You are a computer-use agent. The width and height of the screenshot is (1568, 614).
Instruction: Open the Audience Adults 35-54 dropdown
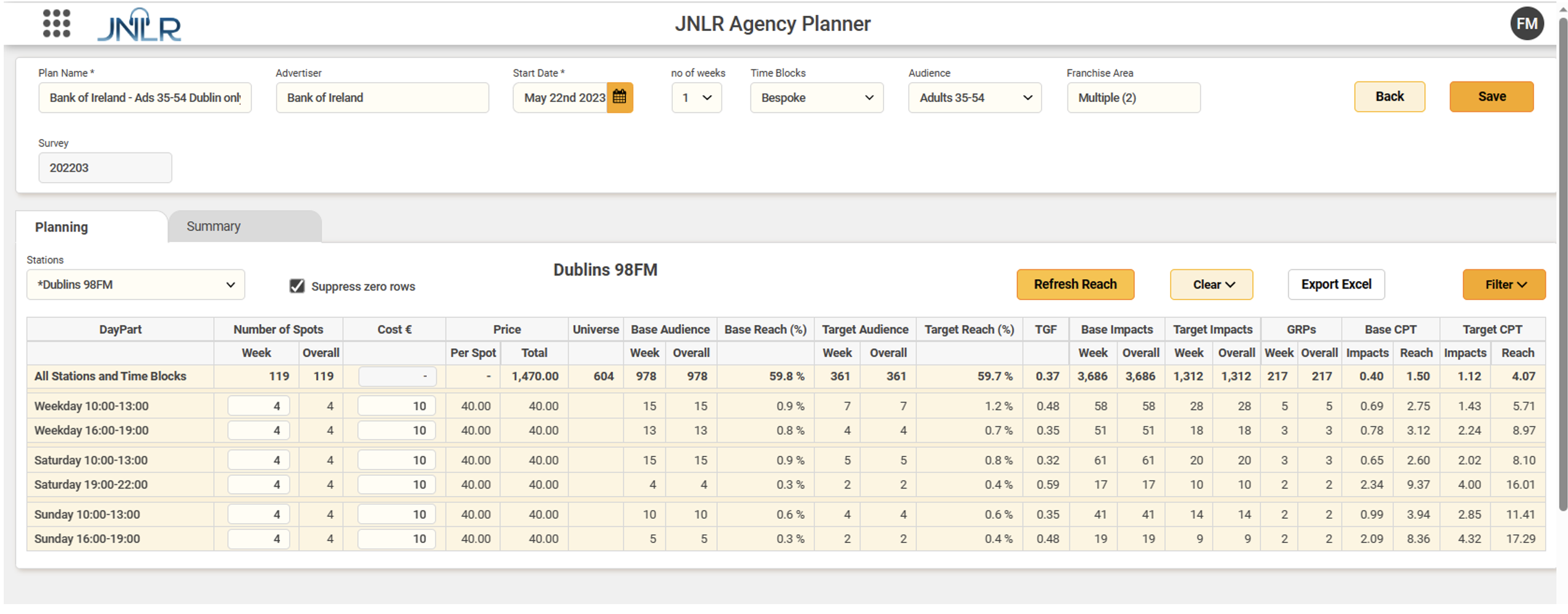pos(974,98)
